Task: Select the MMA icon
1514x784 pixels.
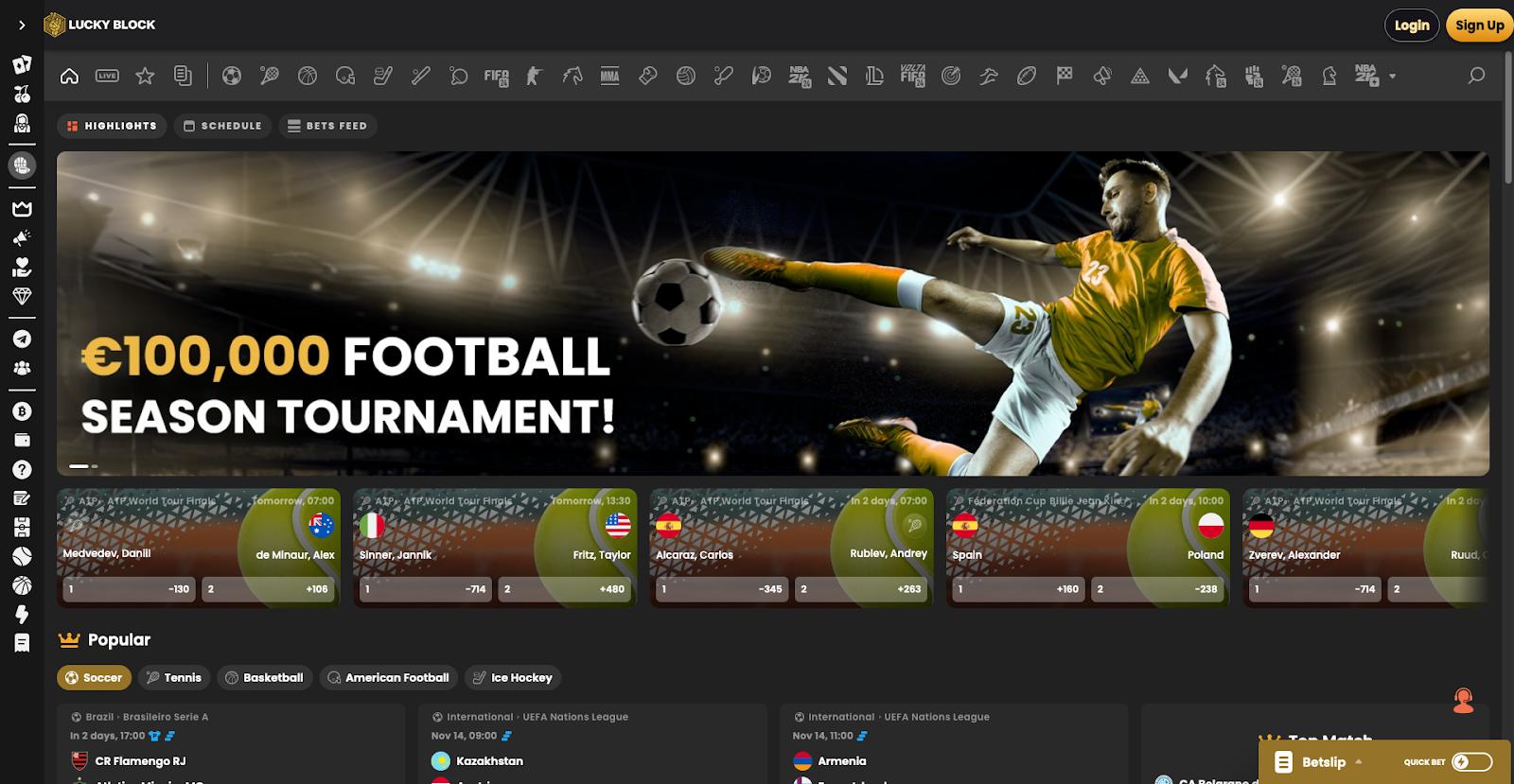Action: [x=610, y=76]
